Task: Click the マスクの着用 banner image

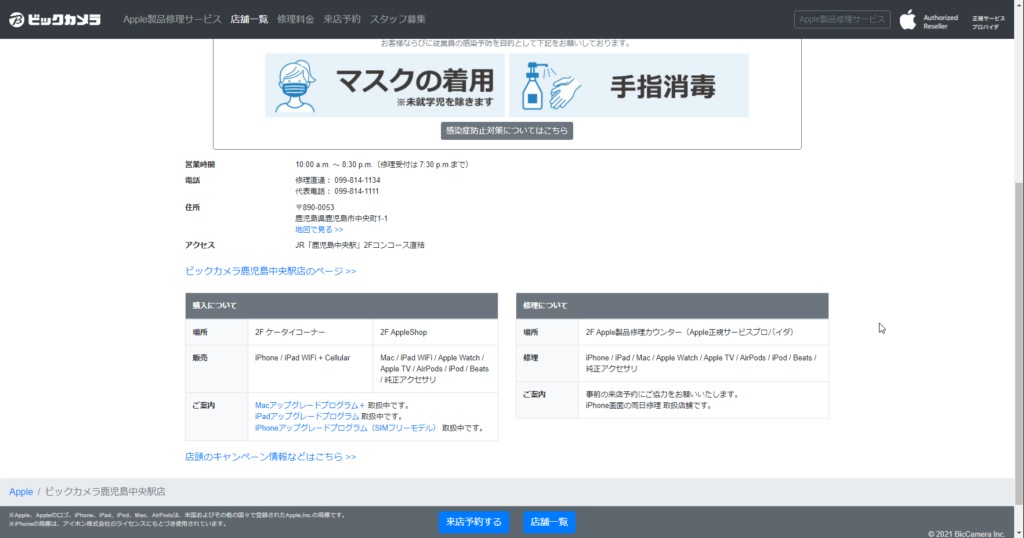Action: (x=385, y=86)
